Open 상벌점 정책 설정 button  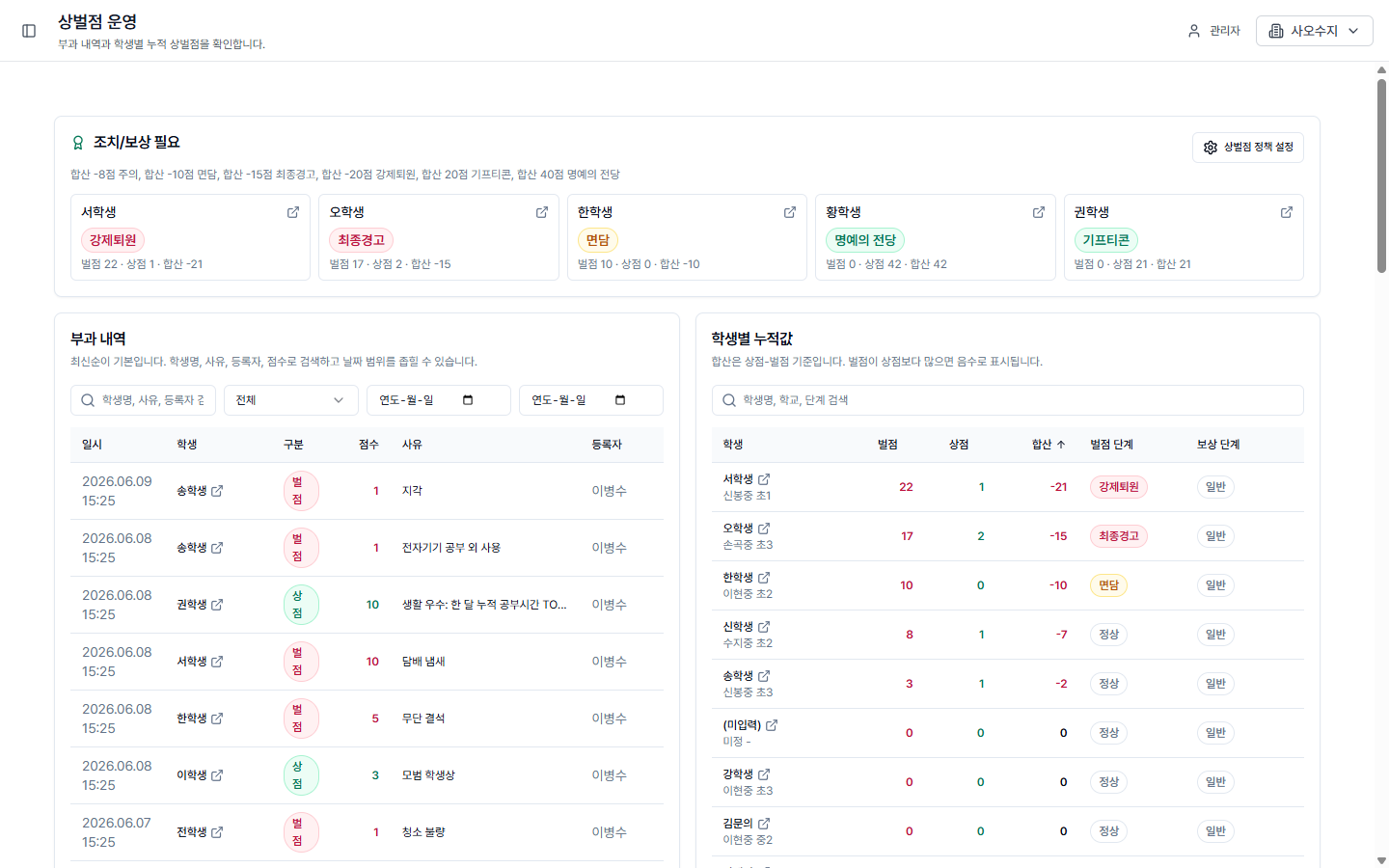pyautogui.click(x=1248, y=148)
